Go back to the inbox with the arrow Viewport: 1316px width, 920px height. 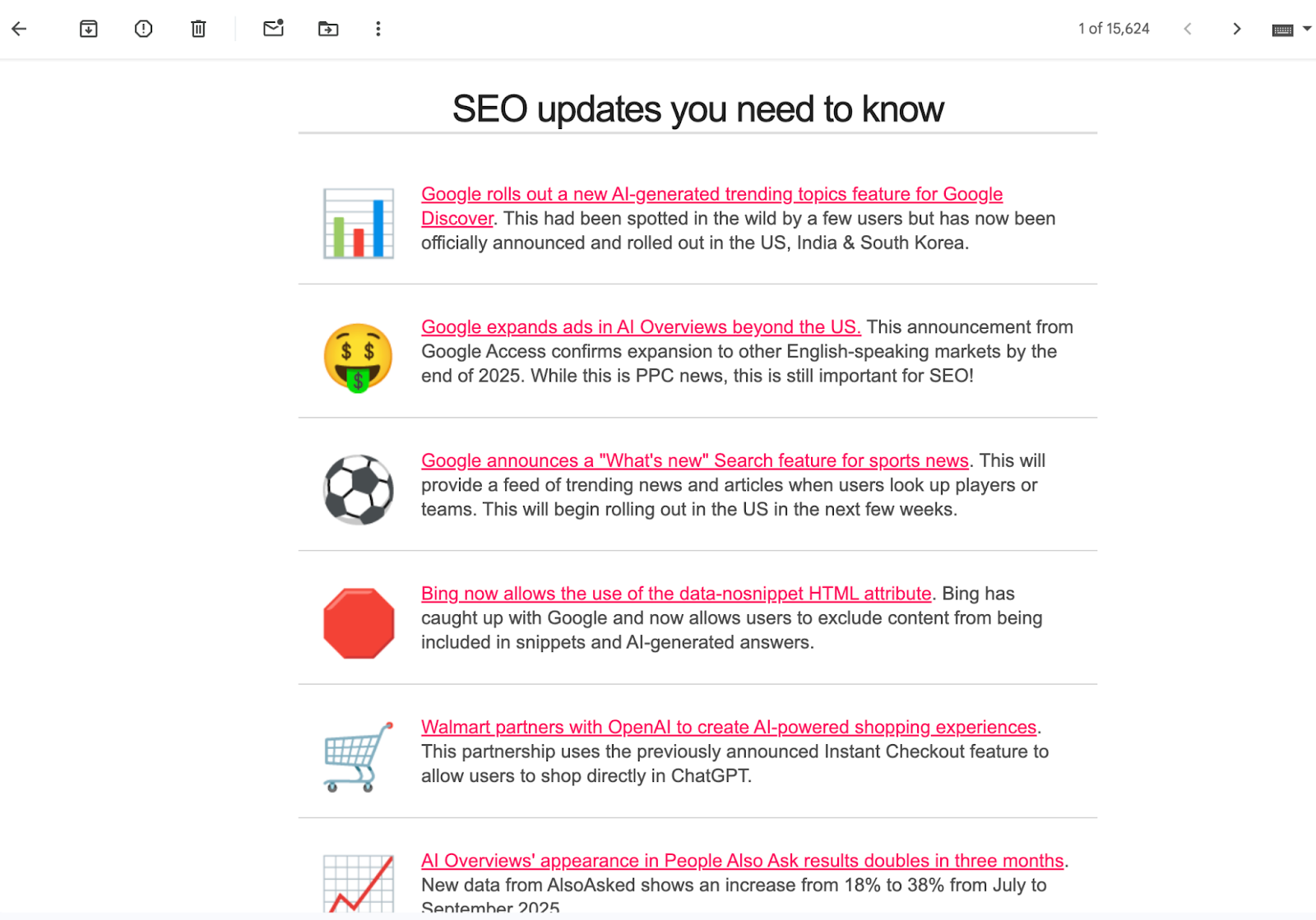coord(19,29)
